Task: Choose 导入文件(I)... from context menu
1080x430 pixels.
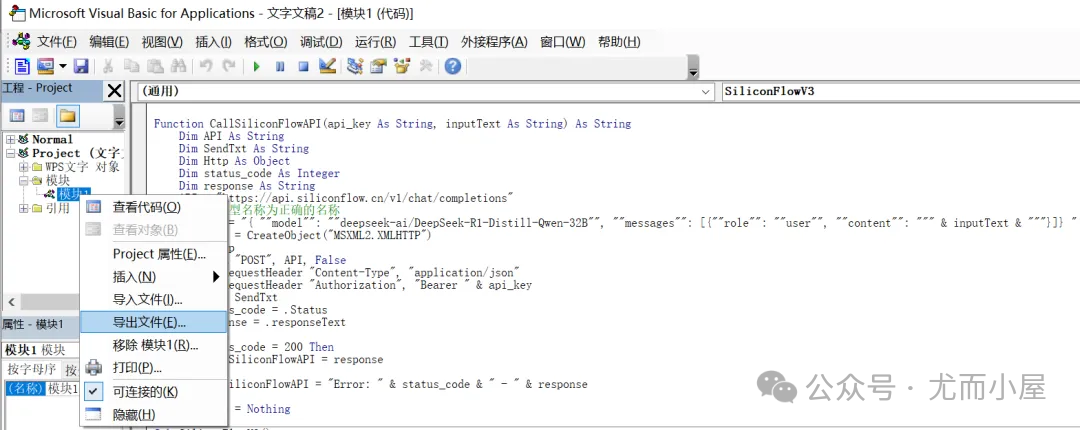Action: [154, 300]
